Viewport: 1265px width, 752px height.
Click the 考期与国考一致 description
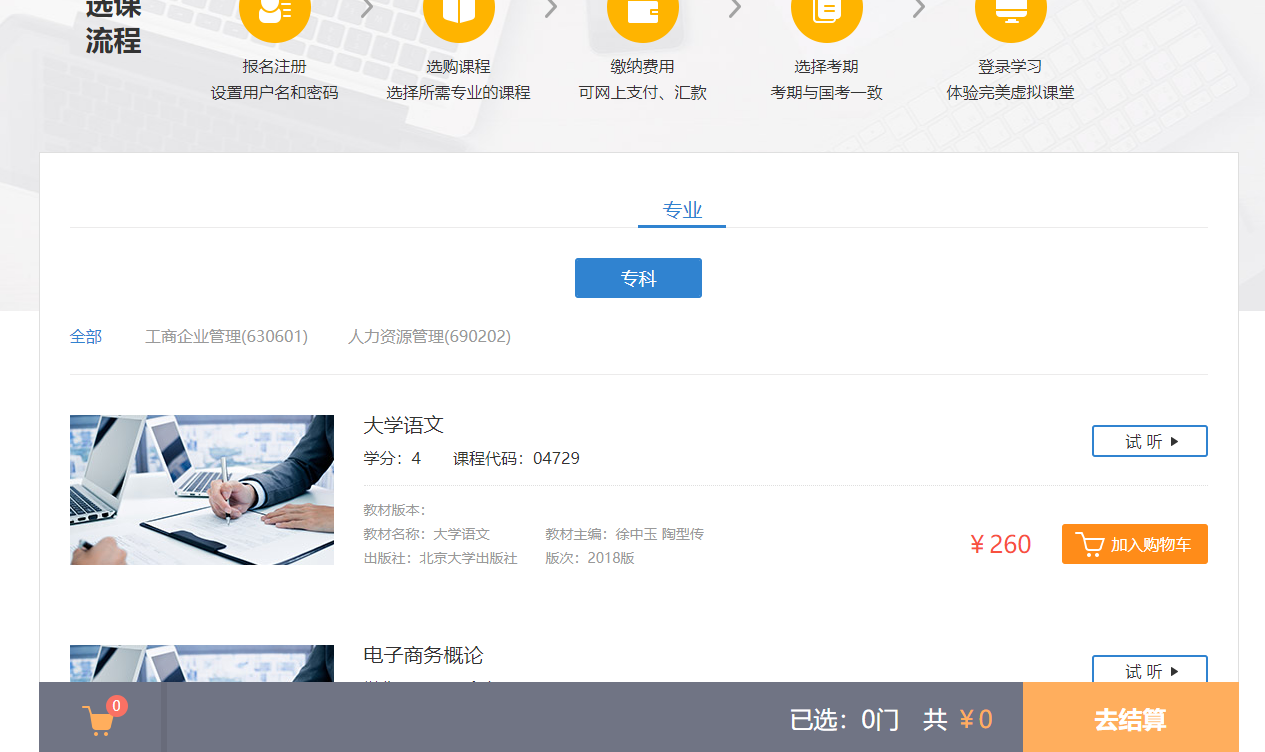click(x=827, y=93)
